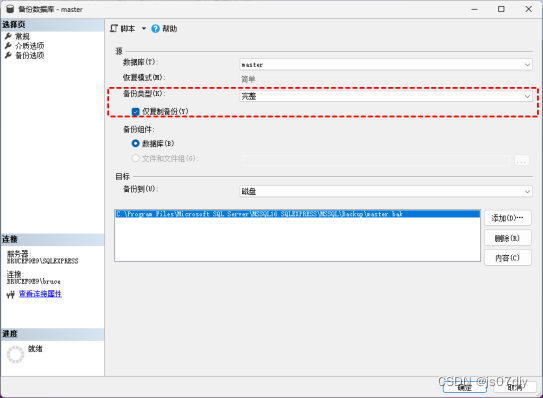Click the ellipsis browse button for filegroups
Viewport: 543px width, 398px height.
[522, 160]
